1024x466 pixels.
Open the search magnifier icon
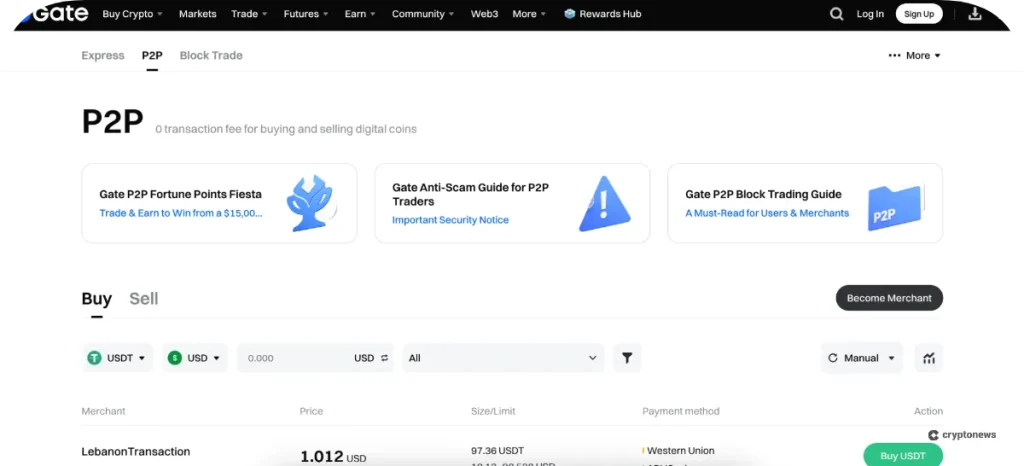click(836, 14)
